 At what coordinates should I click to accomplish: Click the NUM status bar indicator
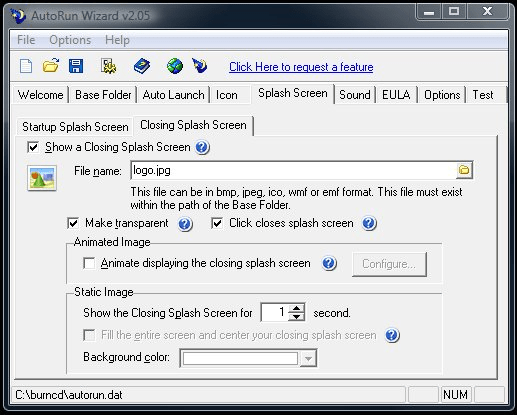(x=455, y=395)
